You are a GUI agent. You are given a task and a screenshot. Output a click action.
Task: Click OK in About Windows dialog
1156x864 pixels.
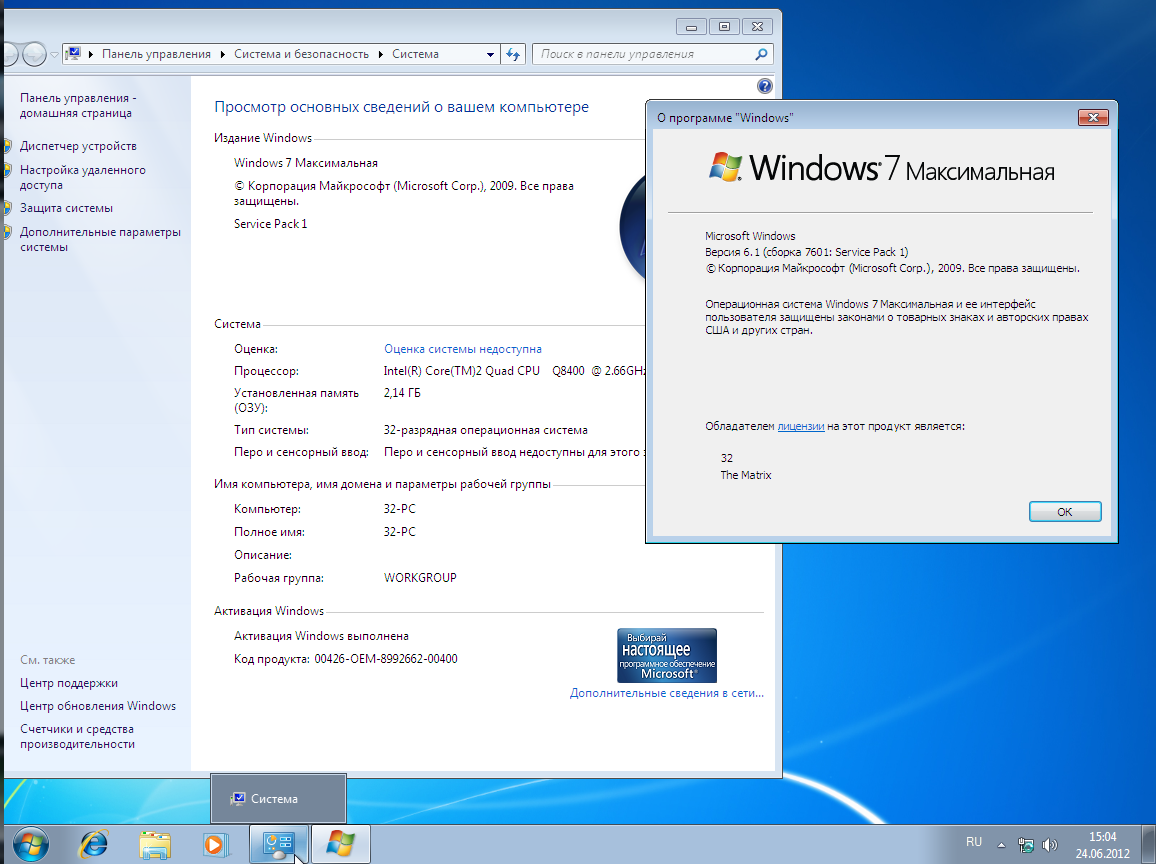point(1065,512)
